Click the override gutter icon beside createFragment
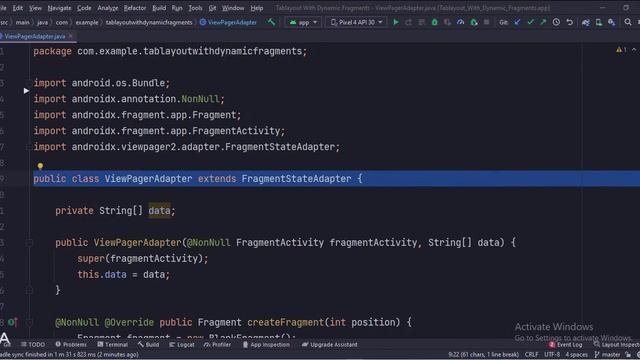Screen dimensions: 640x360 12,322
